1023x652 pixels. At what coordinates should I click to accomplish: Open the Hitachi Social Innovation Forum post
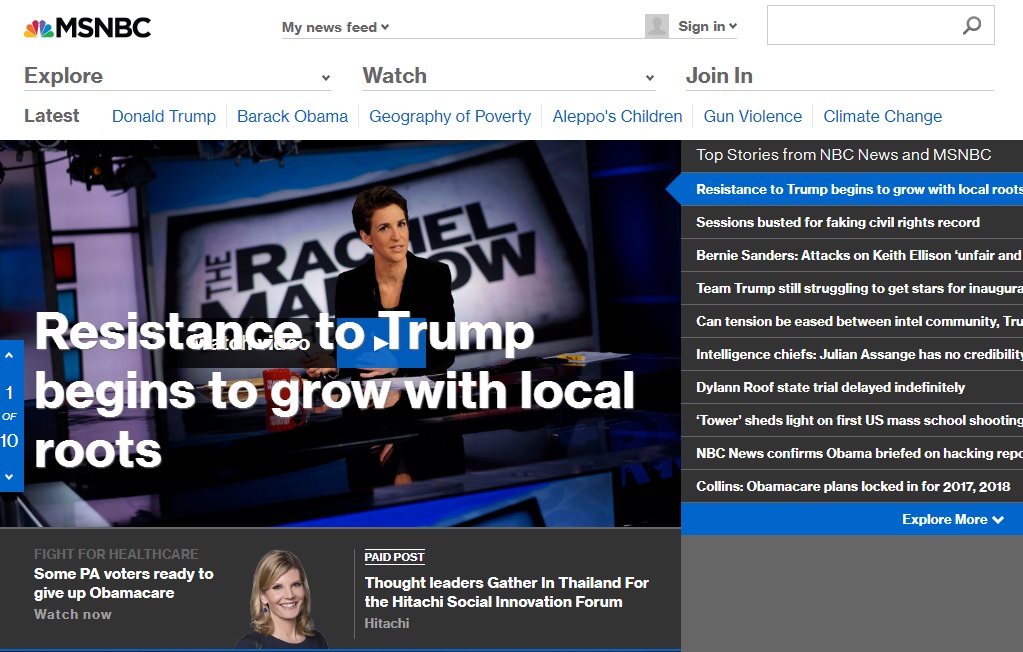[x=506, y=592]
